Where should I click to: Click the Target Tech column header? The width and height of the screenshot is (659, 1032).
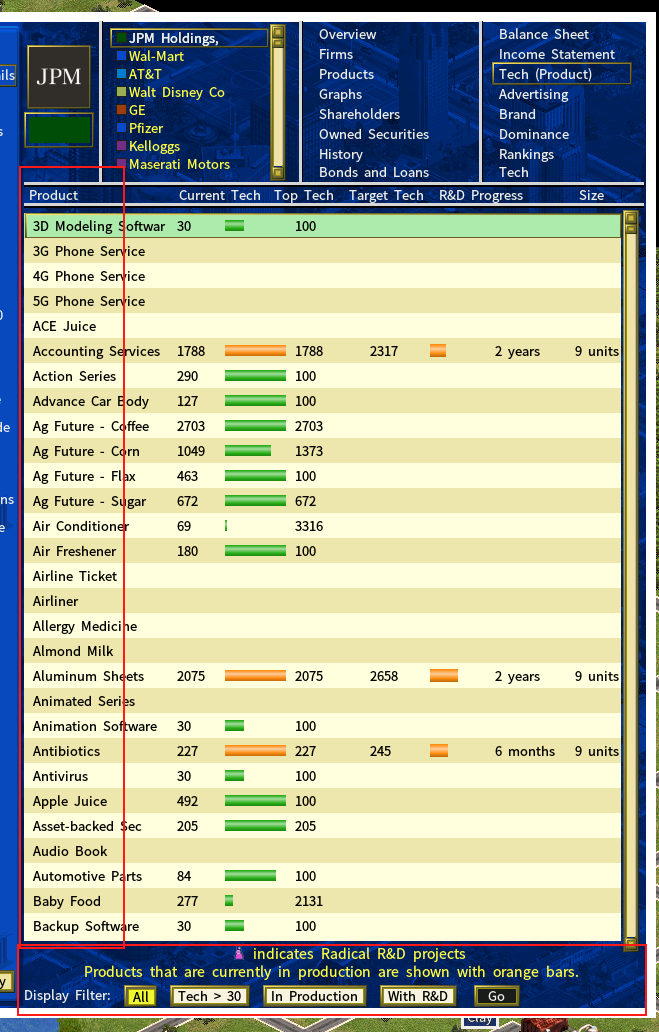point(386,195)
